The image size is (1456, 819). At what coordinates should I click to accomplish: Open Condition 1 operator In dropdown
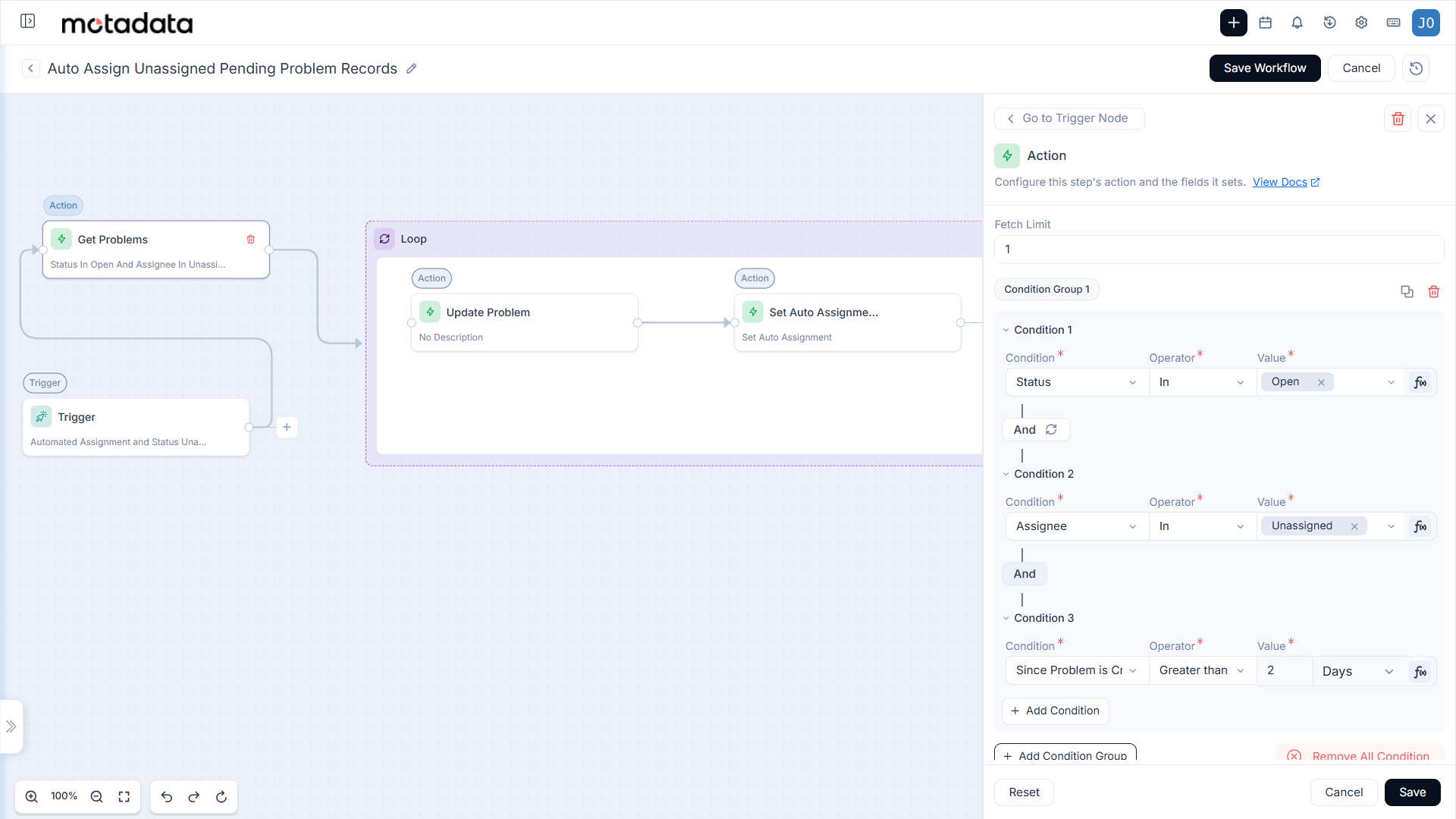1202,382
